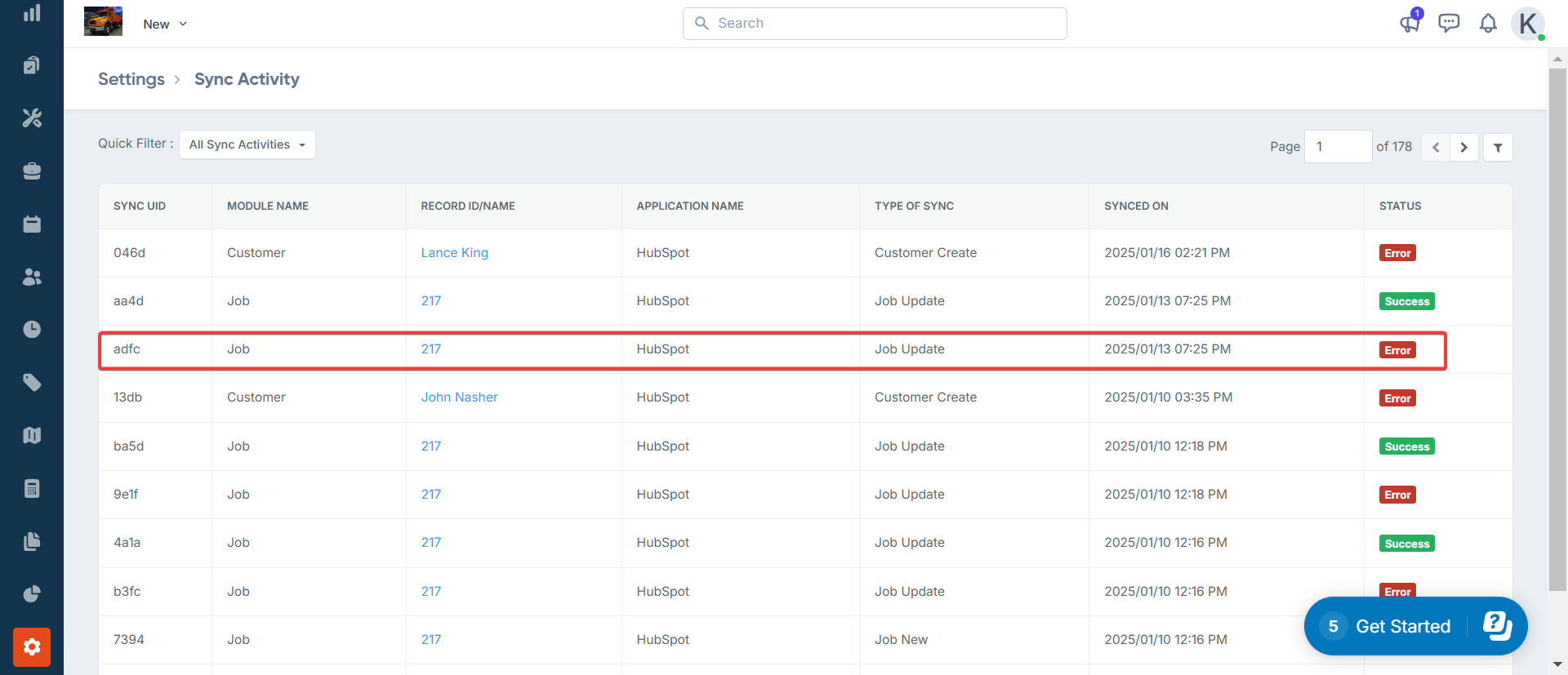The width and height of the screenshot is (1568, 675).
Task: Expand the New dropdown menu
Action: (x=165, y=24)
